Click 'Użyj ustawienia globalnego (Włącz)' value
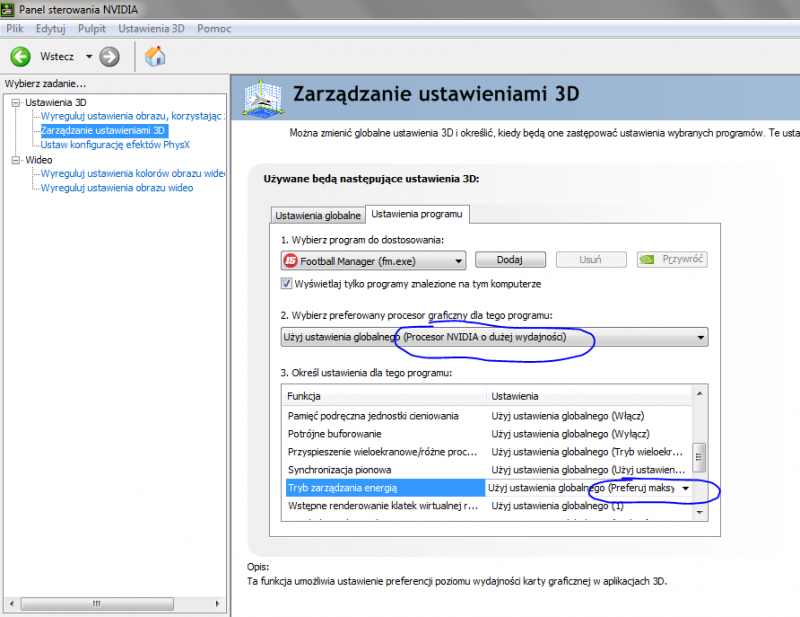 [568, 416]
